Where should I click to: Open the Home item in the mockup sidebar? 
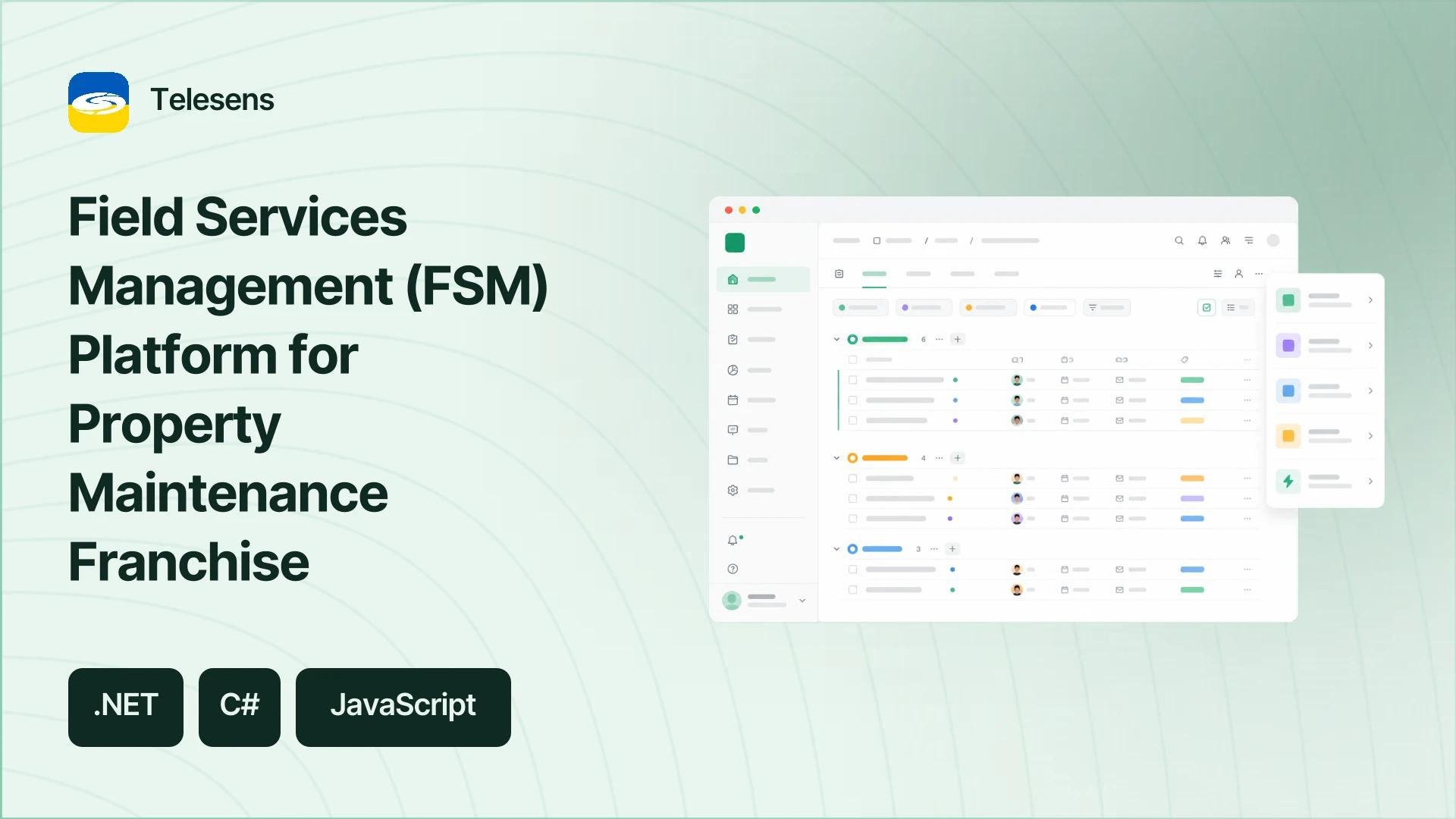coord(763,279)
